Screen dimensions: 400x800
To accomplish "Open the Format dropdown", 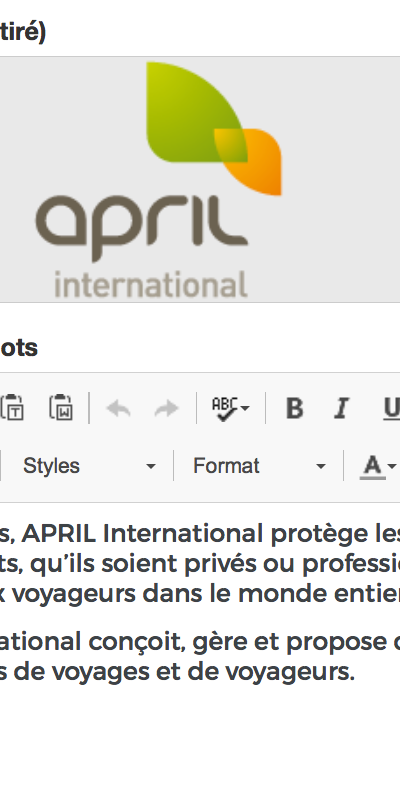I will point(258,466).
